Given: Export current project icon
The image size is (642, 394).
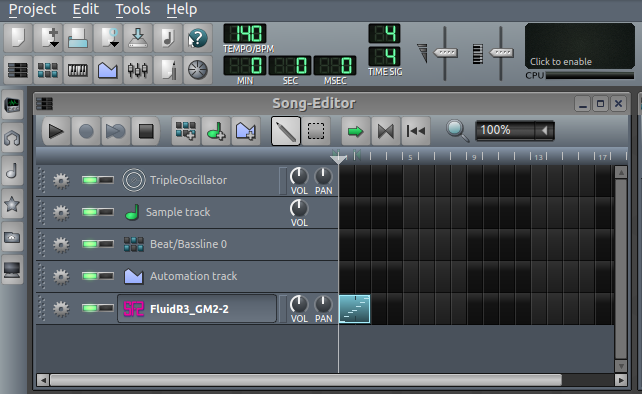Looking at the screenshot, I should (167, 38).
